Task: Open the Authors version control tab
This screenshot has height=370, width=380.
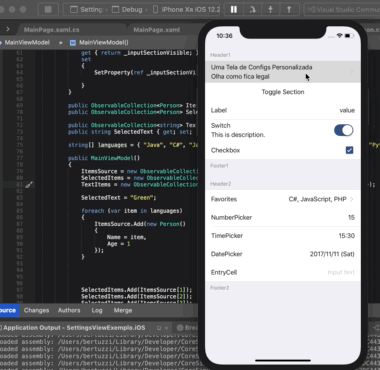Action: 69,310
